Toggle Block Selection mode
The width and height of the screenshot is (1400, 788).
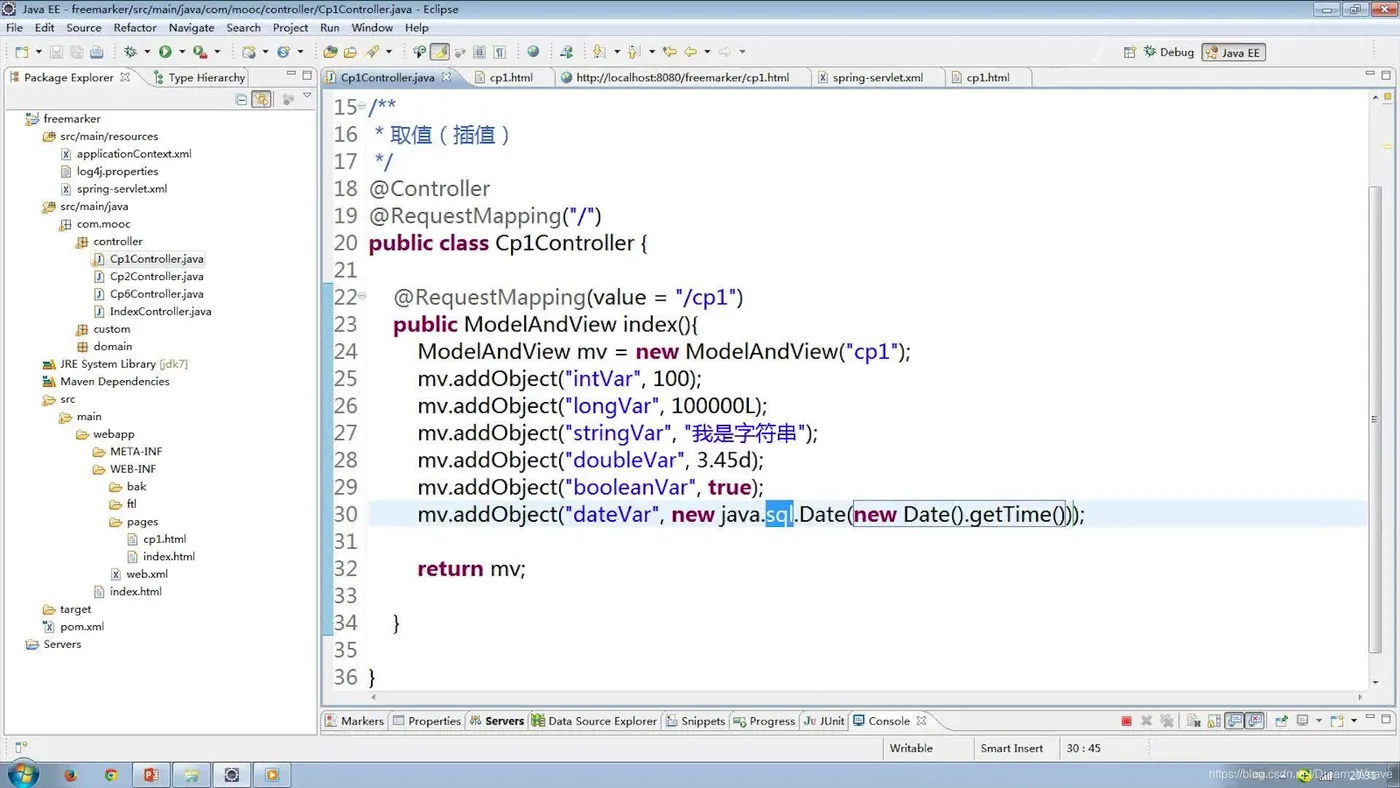click(x=479, y=52)
